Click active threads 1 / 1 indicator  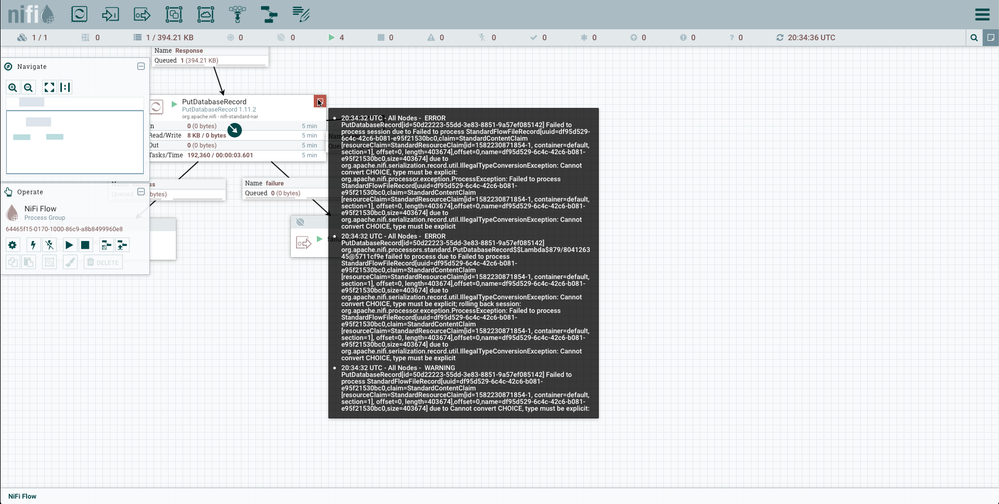coord(32,38)
